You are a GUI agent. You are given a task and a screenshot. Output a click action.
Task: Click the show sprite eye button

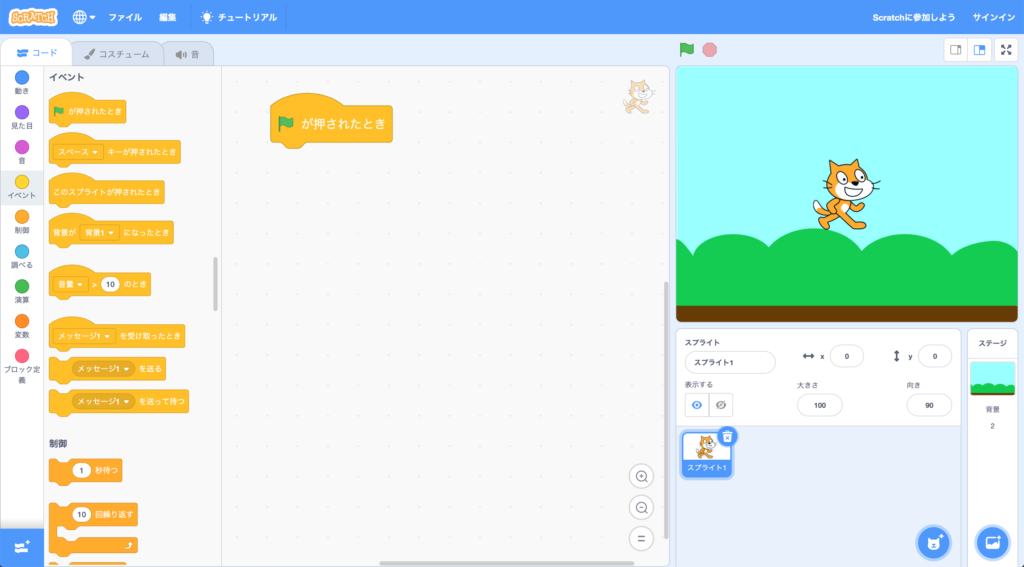point(697,405)
